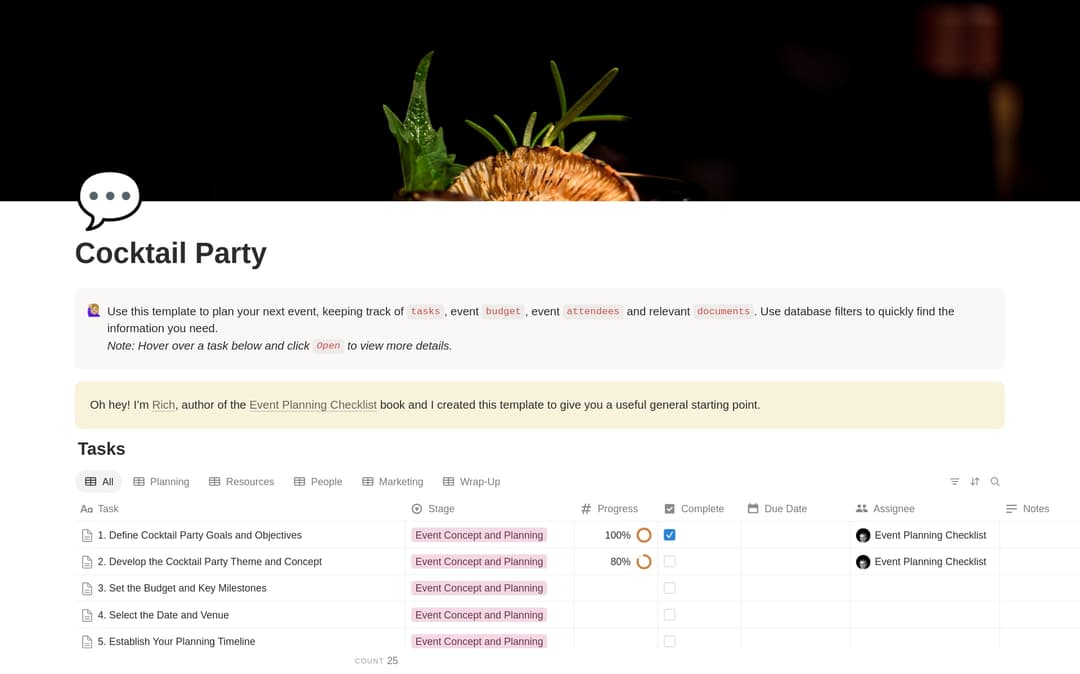The image size is (1080, 674).
Task: Switch to the People view tab
Action: [x=318, y=481]
